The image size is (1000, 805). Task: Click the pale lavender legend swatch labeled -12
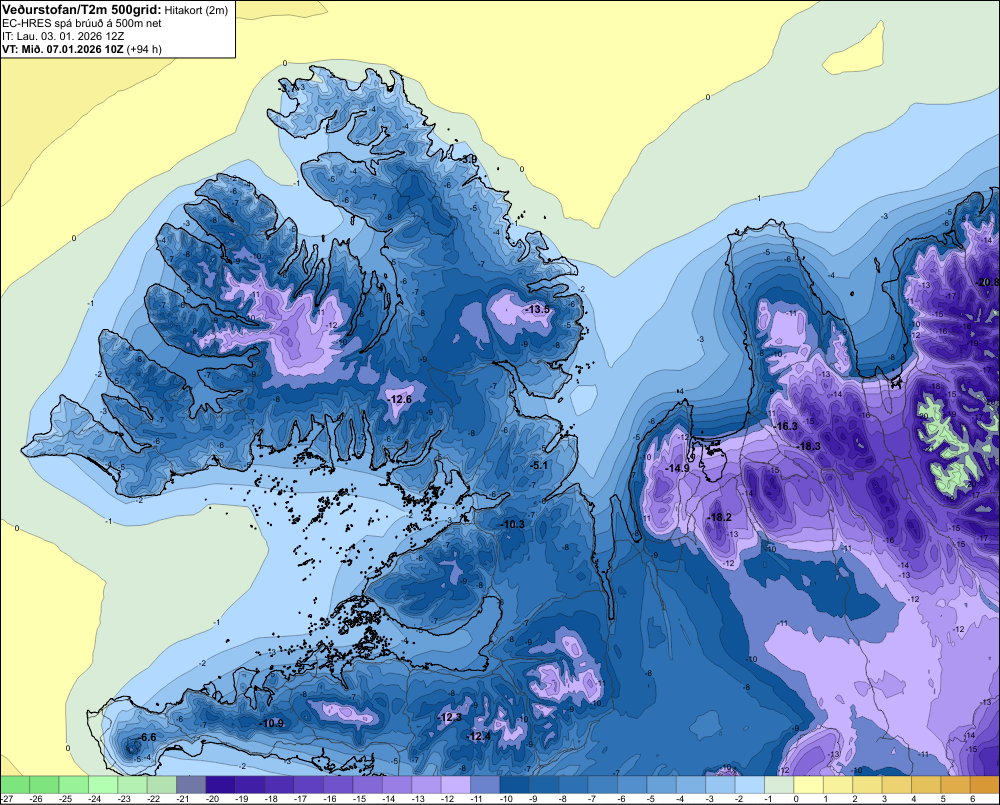[455, 785]
